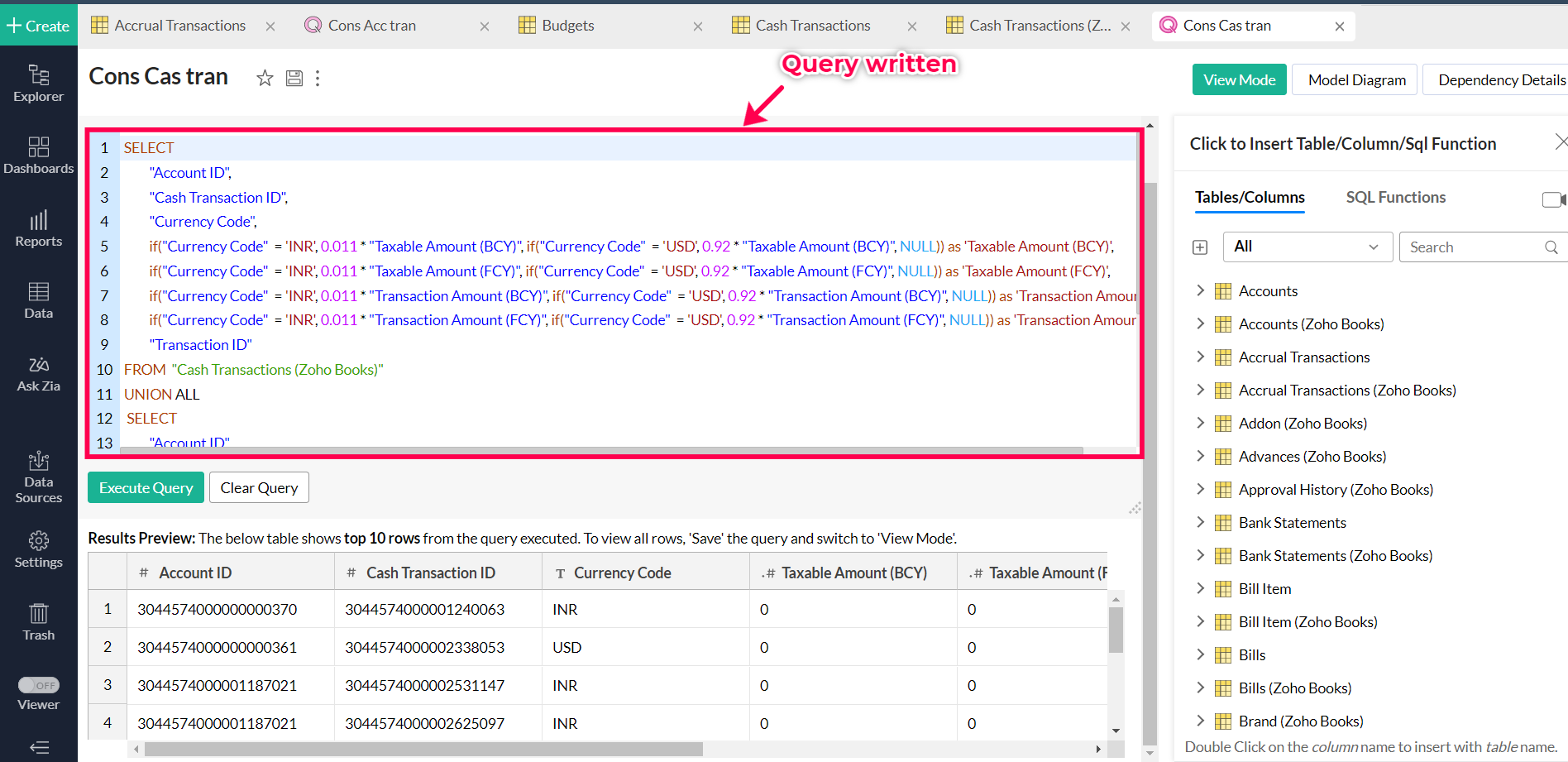Screen dimensions: 1568x762
Task: Click the Taxable Amount (BCY) column header
Action: [854, 573]
